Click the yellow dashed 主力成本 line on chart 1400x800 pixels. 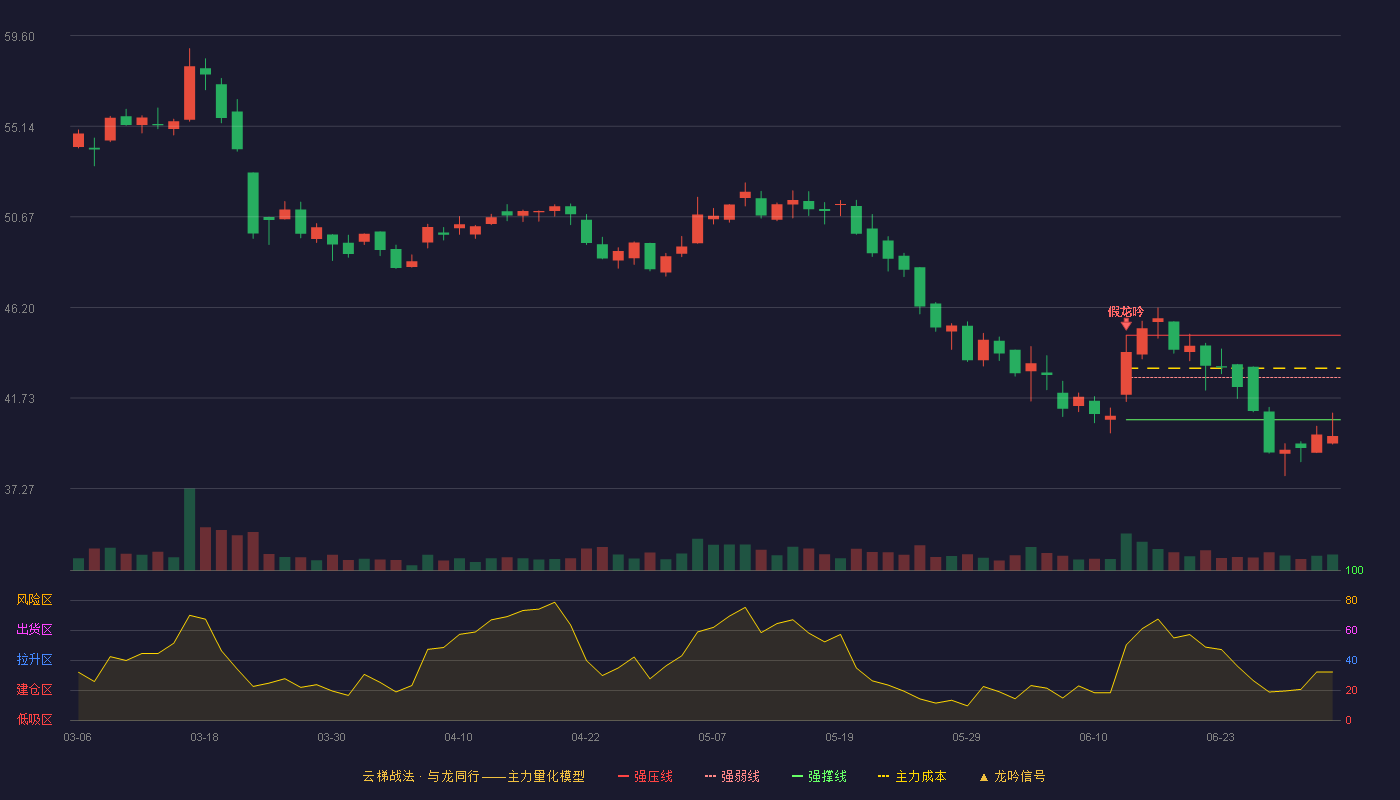click(x=1233, y=368)
